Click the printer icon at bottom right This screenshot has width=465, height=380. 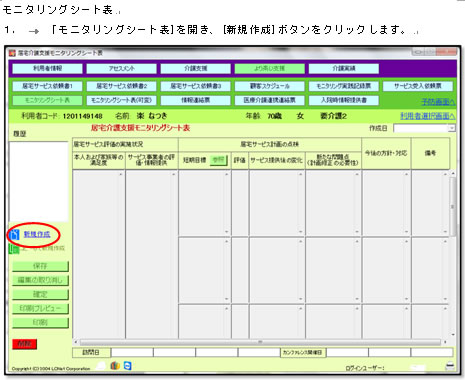(x=450, y=366)
